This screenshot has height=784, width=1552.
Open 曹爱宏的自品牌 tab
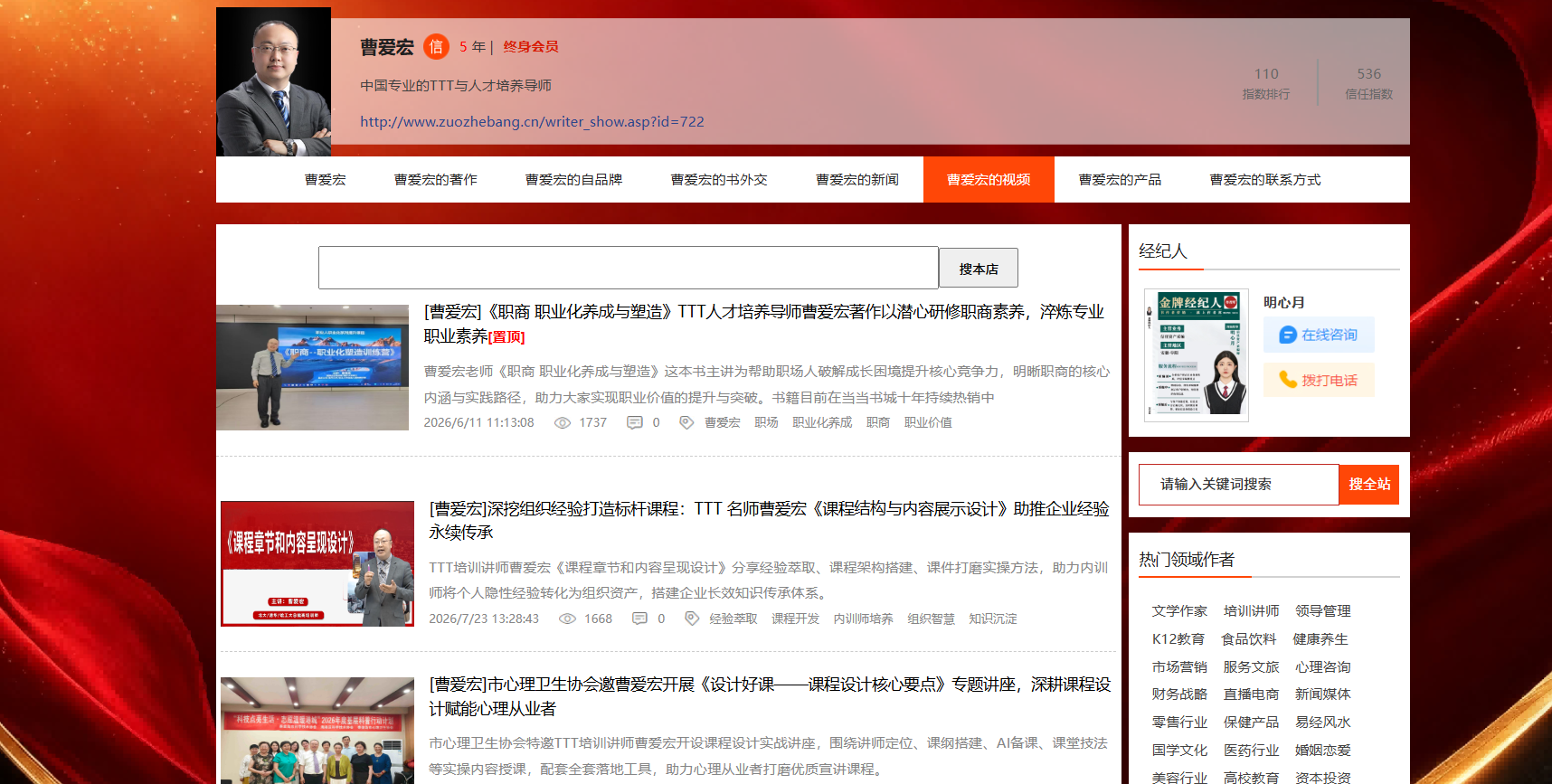574,179
